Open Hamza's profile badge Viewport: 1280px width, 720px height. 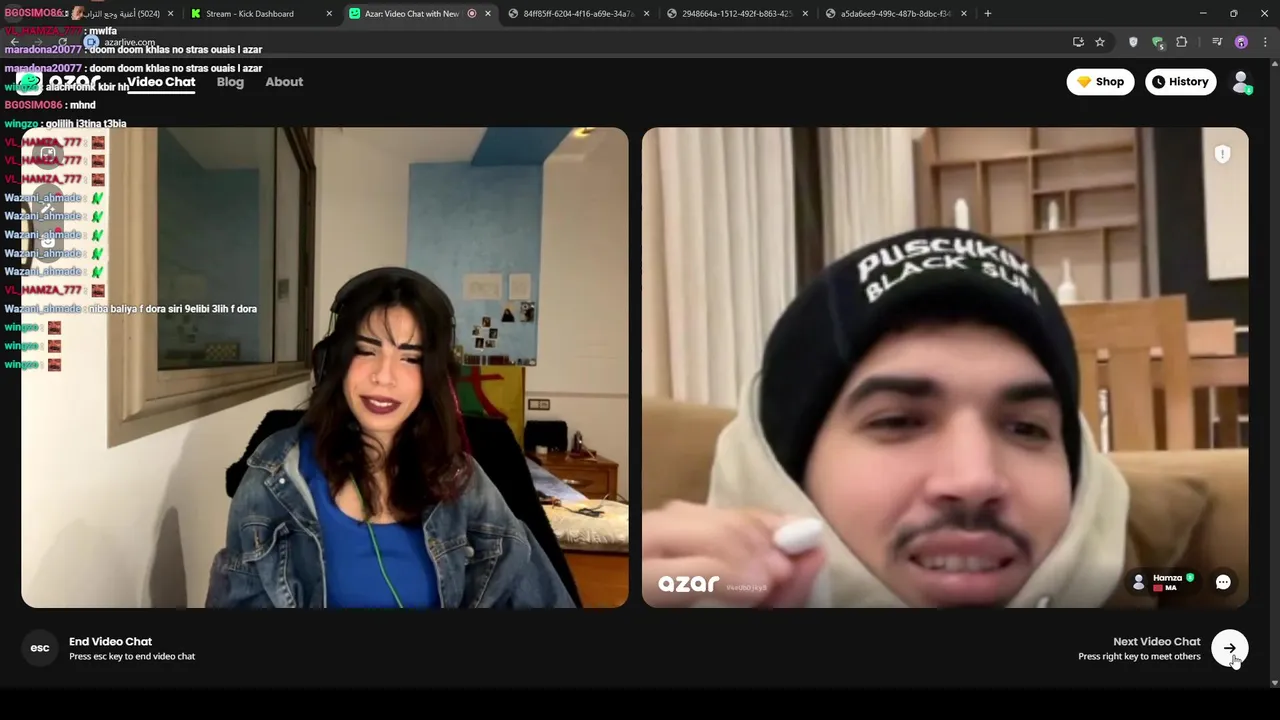[x=1164, y=582]
